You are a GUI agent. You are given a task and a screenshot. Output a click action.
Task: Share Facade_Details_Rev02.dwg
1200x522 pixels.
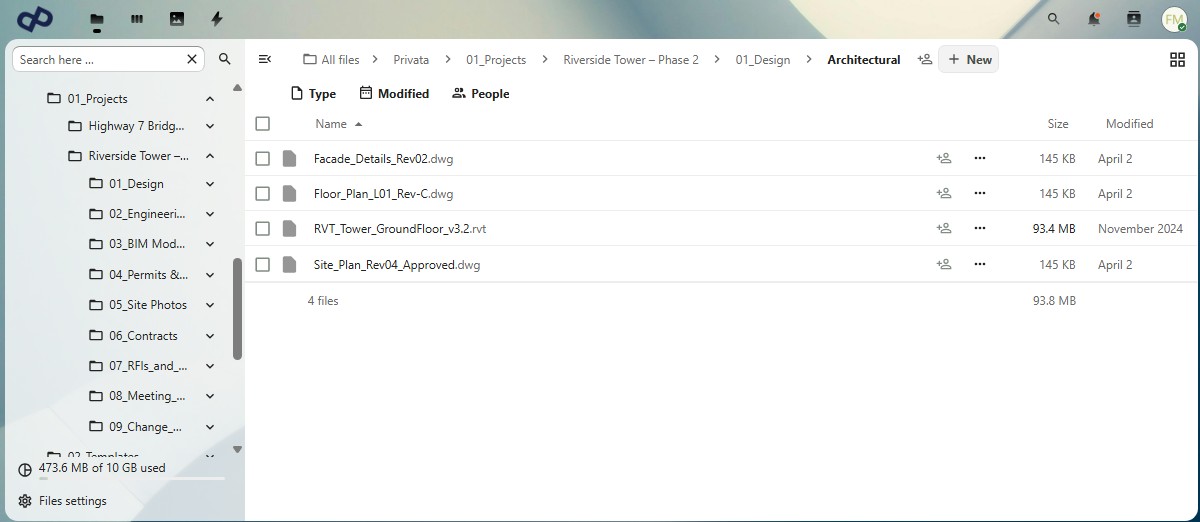point(944,158)
